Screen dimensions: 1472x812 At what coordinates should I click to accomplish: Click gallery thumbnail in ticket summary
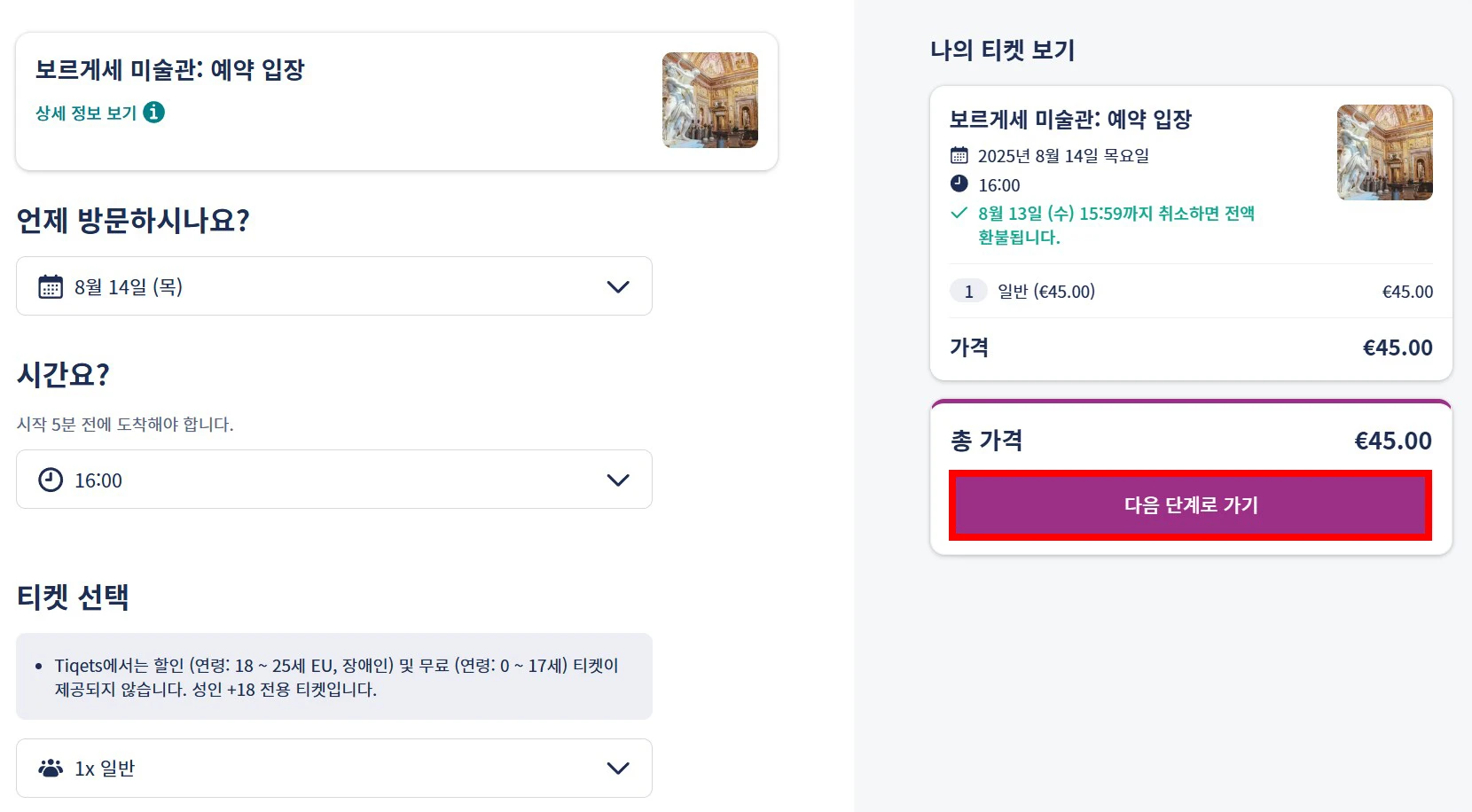coord(1384,152)
